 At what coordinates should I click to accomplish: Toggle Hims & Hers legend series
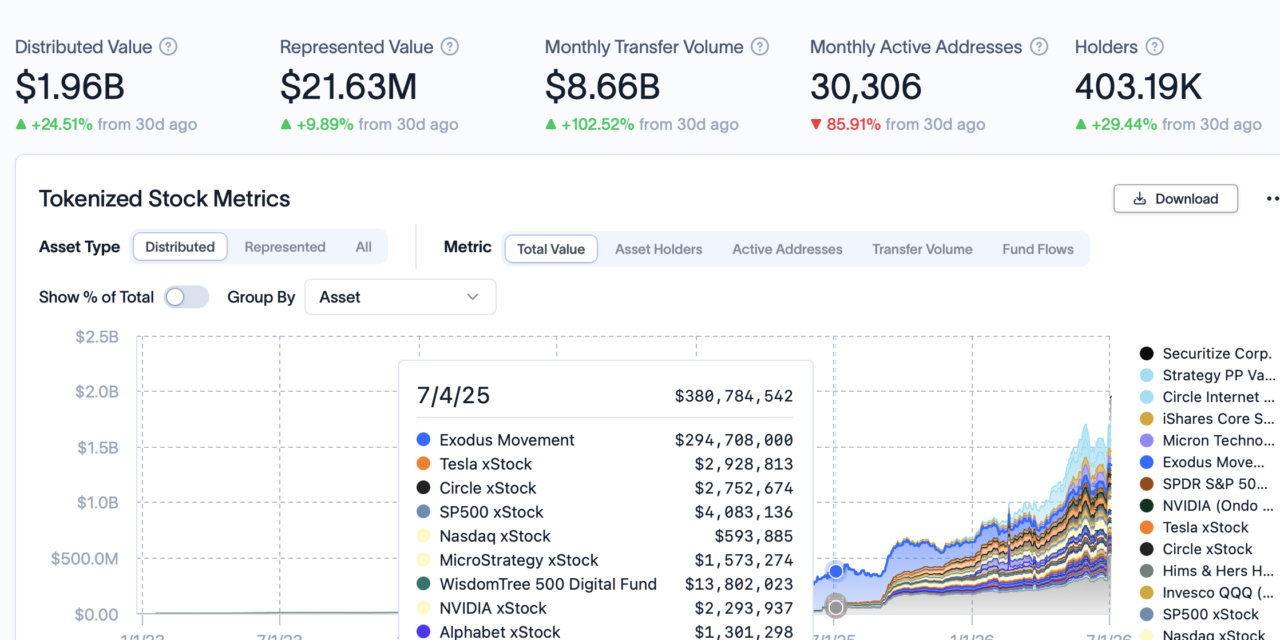click(1206, 571)
